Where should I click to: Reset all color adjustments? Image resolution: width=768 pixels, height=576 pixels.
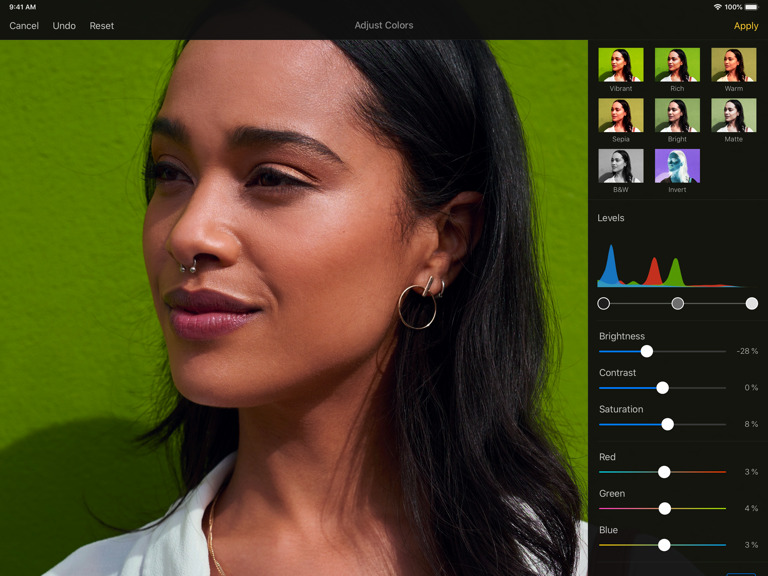102,26
